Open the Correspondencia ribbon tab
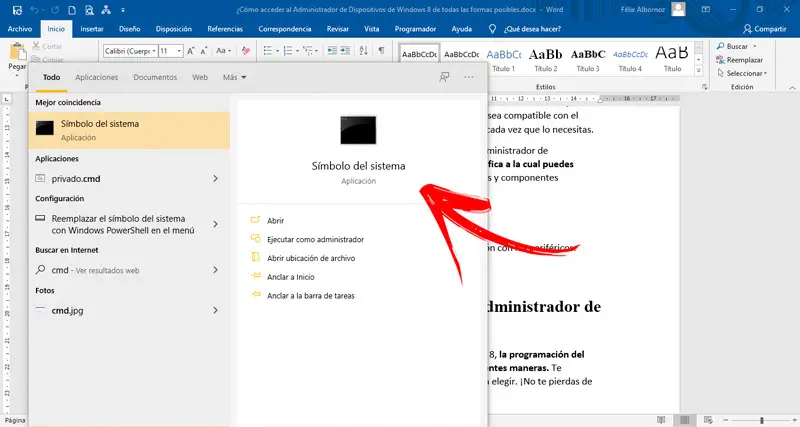800x427 pixels. 285,29
